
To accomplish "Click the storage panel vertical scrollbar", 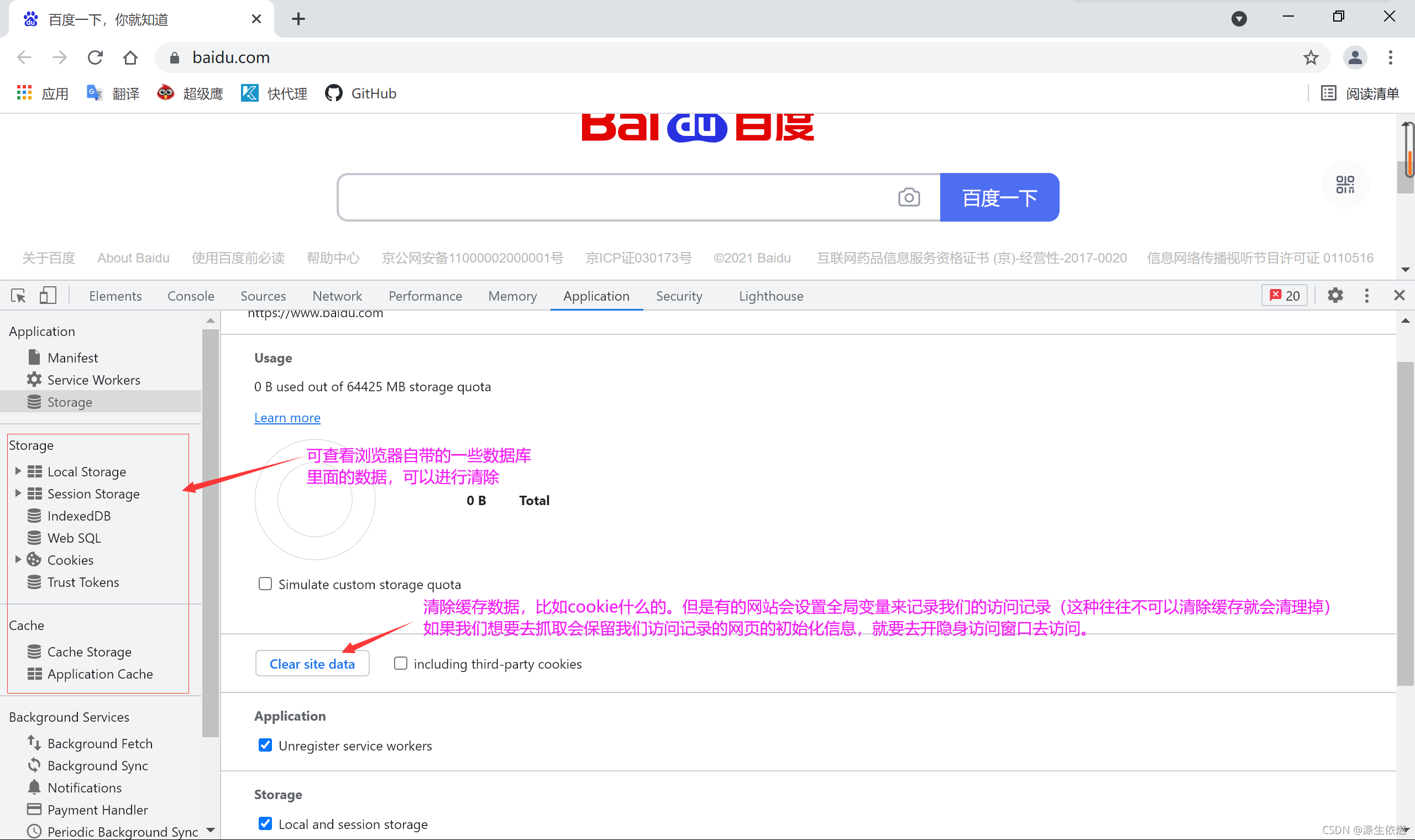I will [1405, 523].
